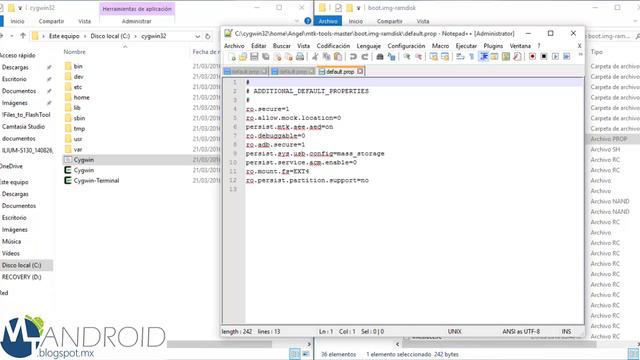Open the Plugins menu
The image size is (640, 360).
pos(493,46)
